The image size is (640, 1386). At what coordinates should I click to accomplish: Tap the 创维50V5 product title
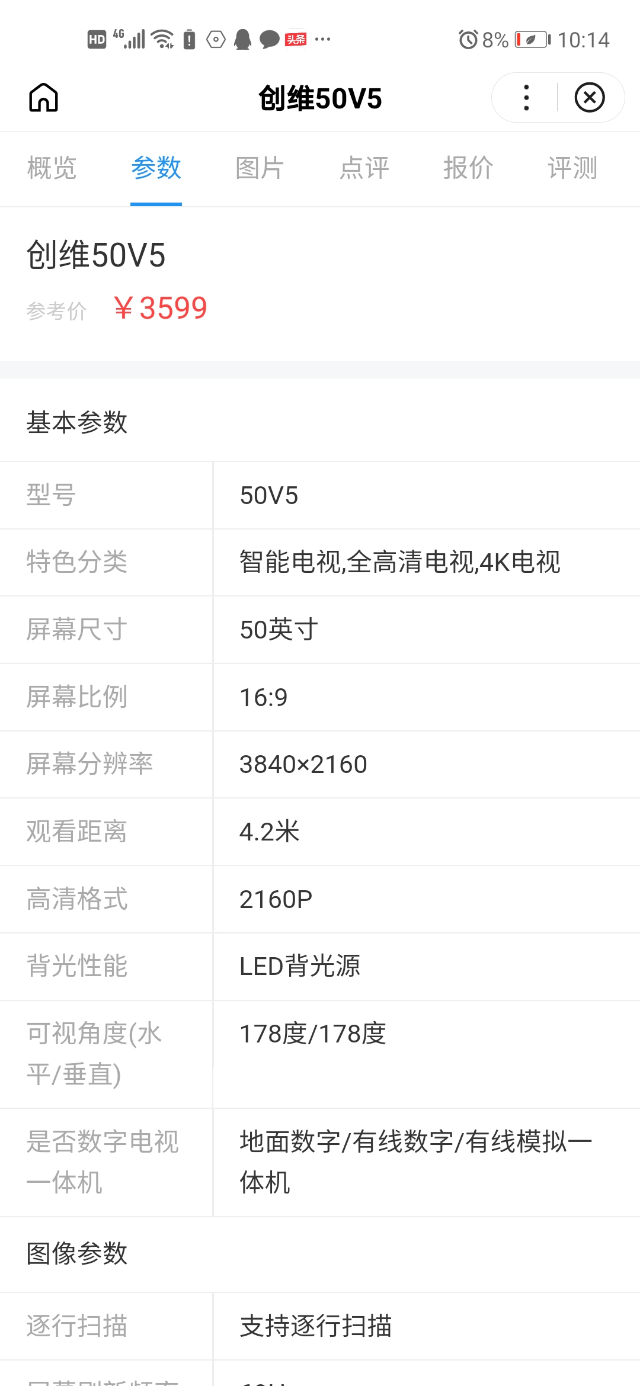coord(96,256)
